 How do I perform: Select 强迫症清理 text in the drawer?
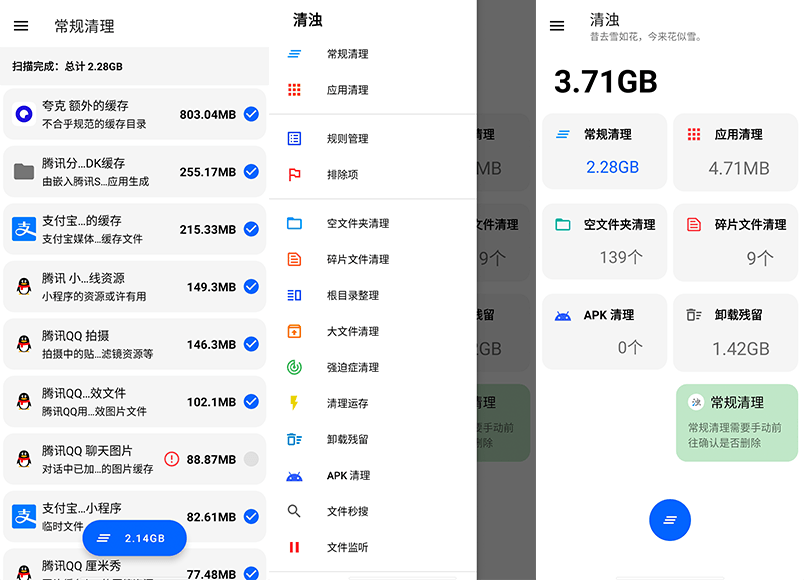pos(353,367)
